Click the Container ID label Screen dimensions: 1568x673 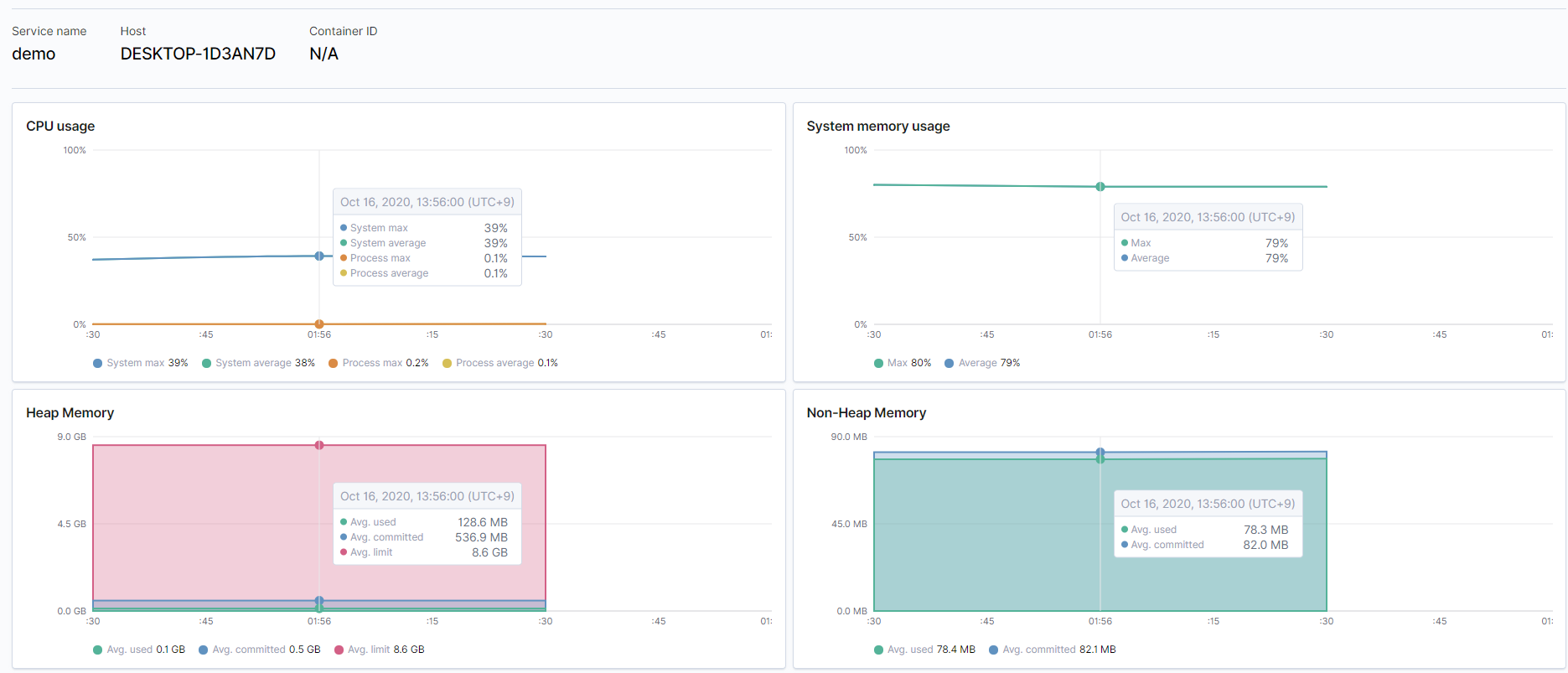click(344, 31)
